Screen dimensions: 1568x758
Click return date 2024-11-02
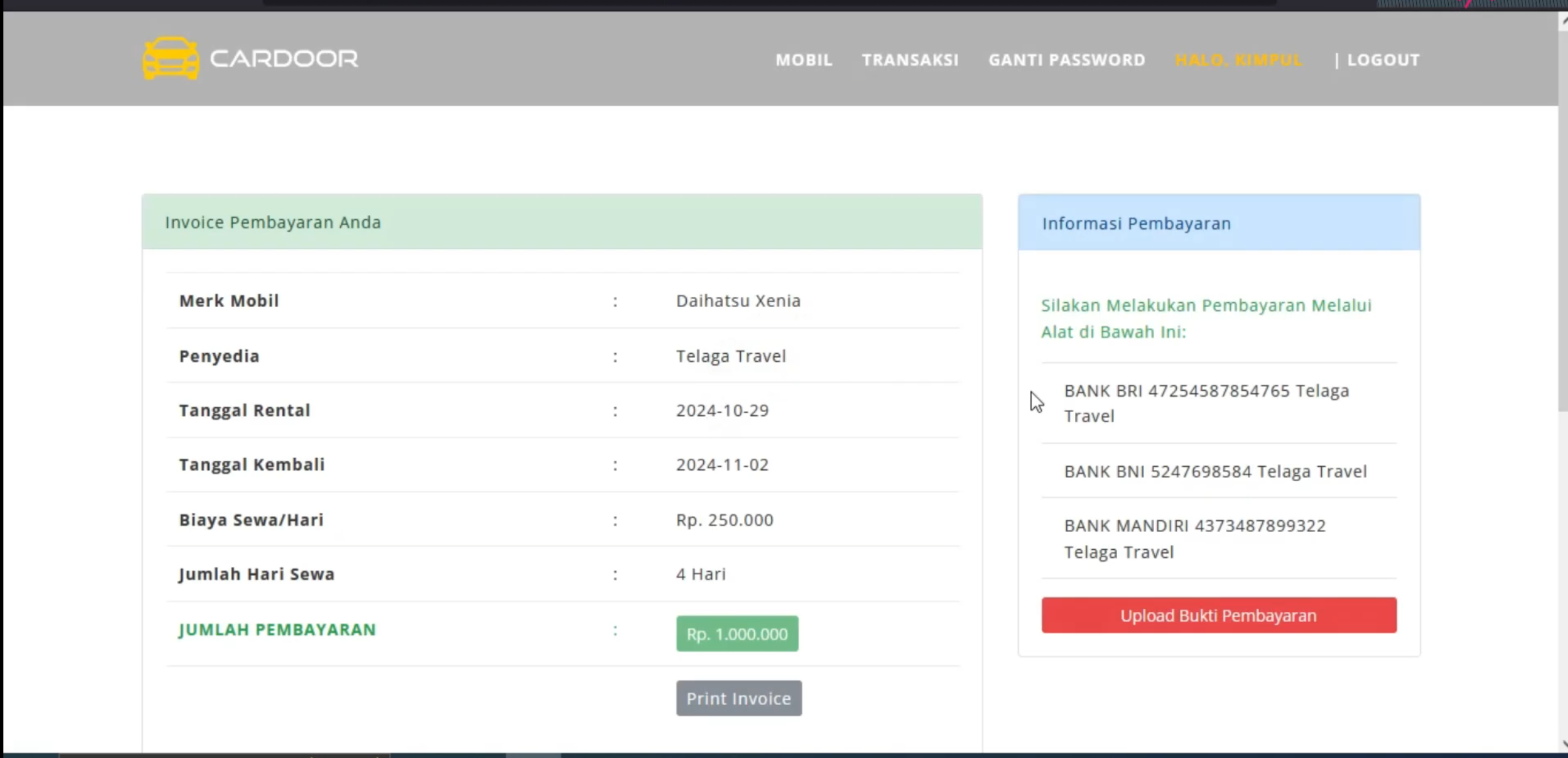[722, 464]
